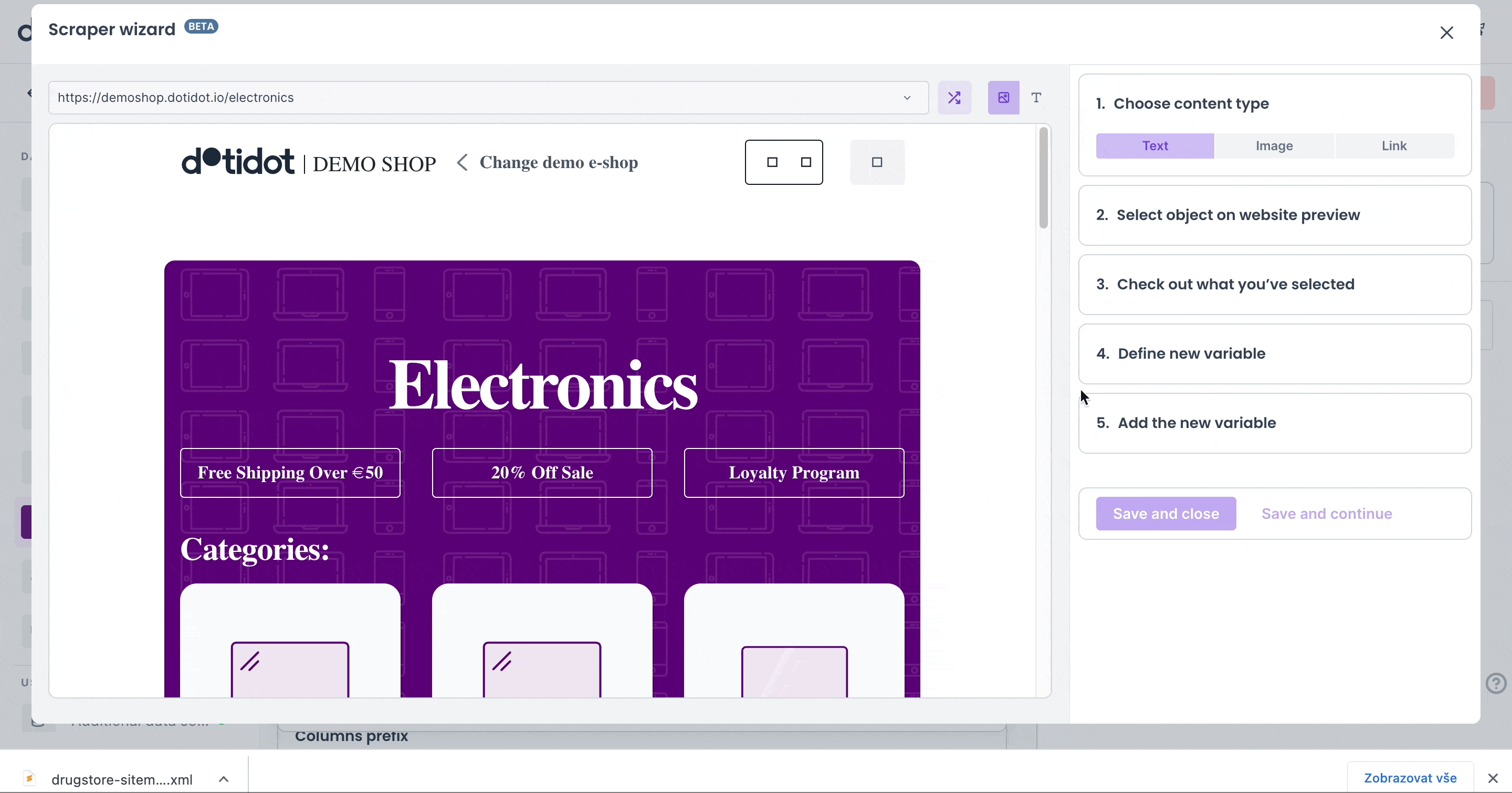Screen dimensions: 1512x793
Task: Click the back chevron beside Change demo e-shop
Action: (x=463, y=163)
